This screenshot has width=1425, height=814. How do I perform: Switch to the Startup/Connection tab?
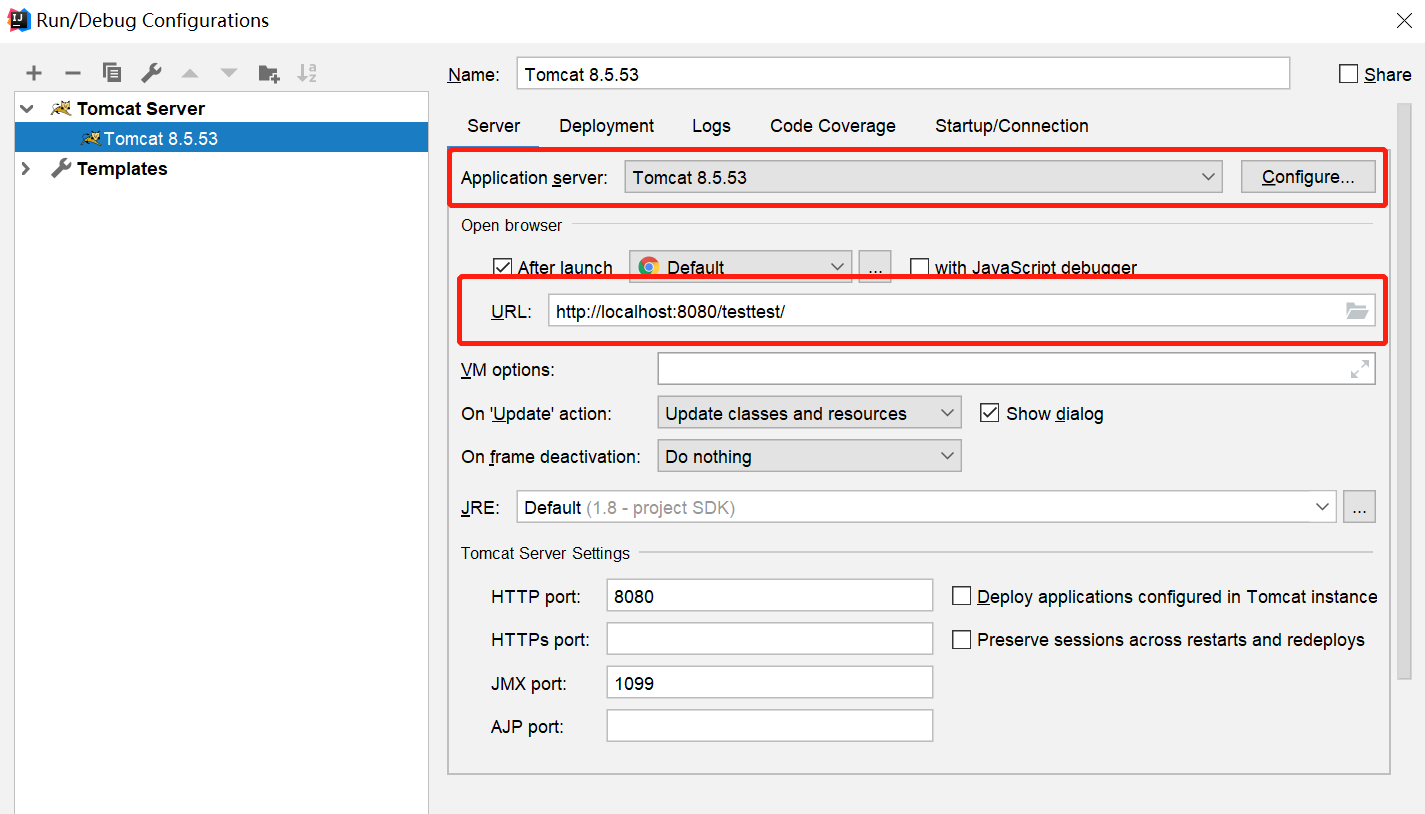(1012, 126)
